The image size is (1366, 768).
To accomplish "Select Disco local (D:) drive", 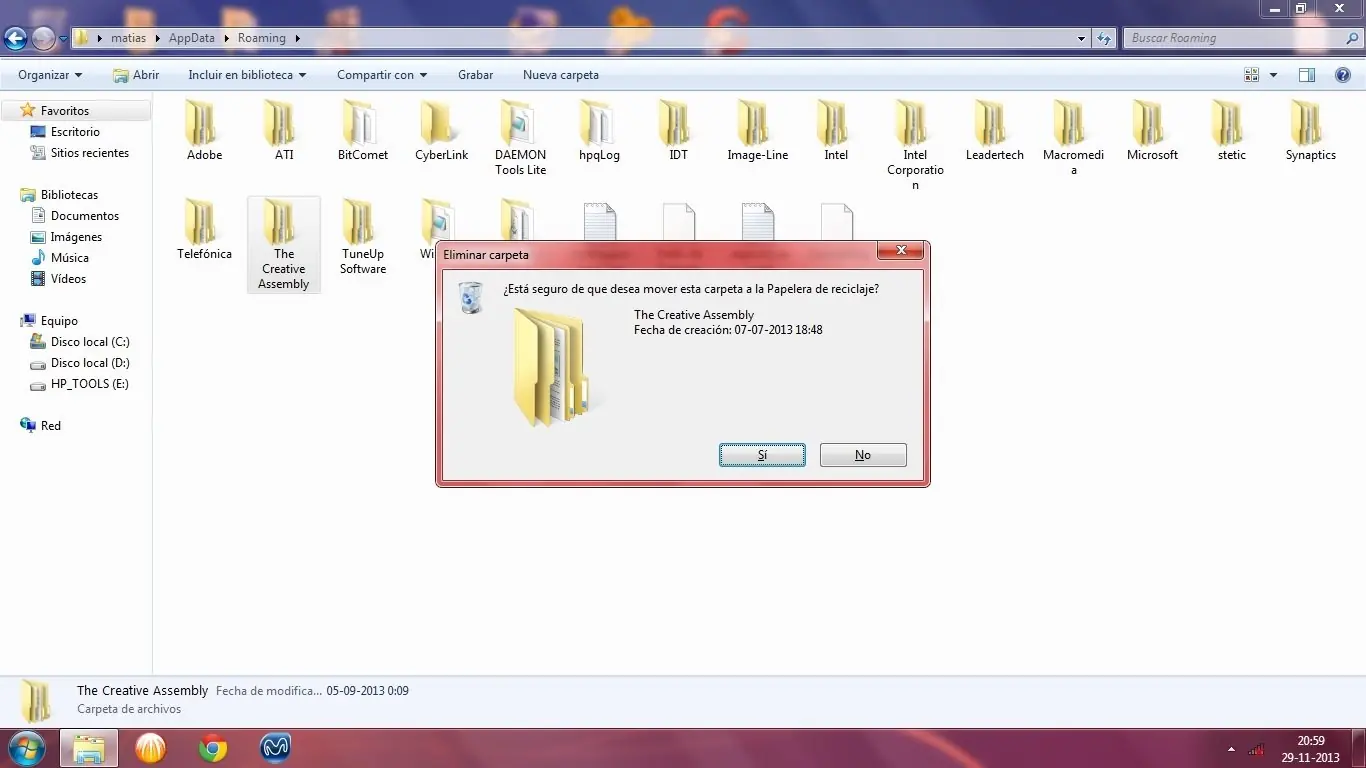I will (x=90, y=363).
